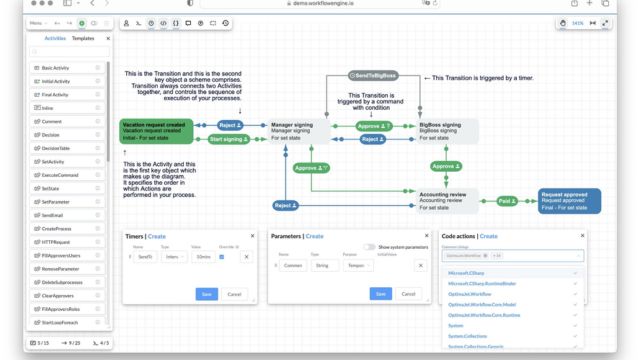Select Initial Activity in activities list
Image resolution: width=640 pixels, height=360 pixels.
pos(67,81)
